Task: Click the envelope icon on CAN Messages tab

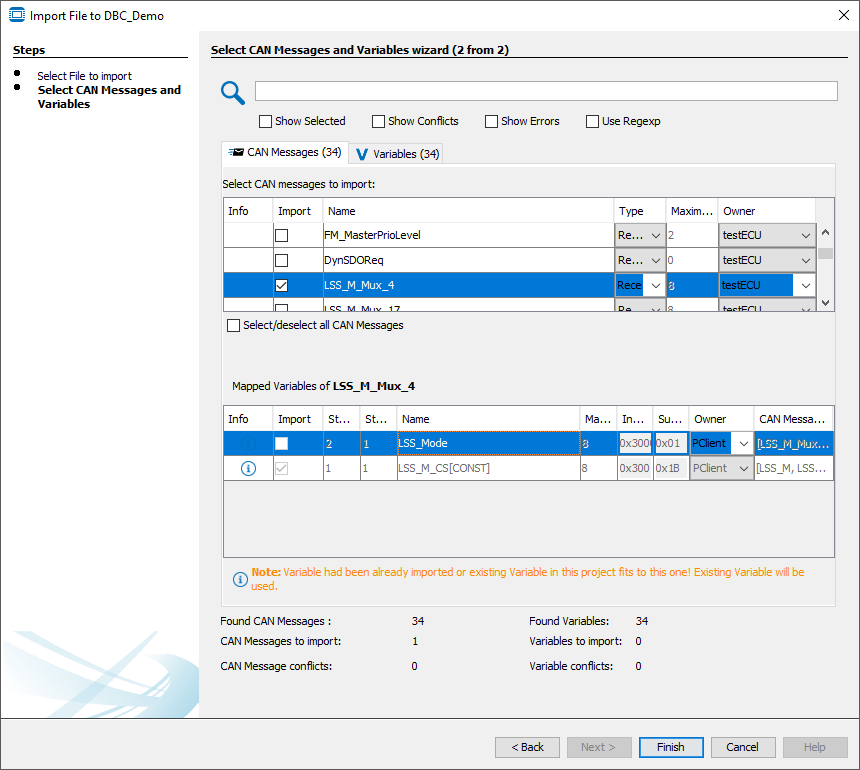Action: coord(237,153)
